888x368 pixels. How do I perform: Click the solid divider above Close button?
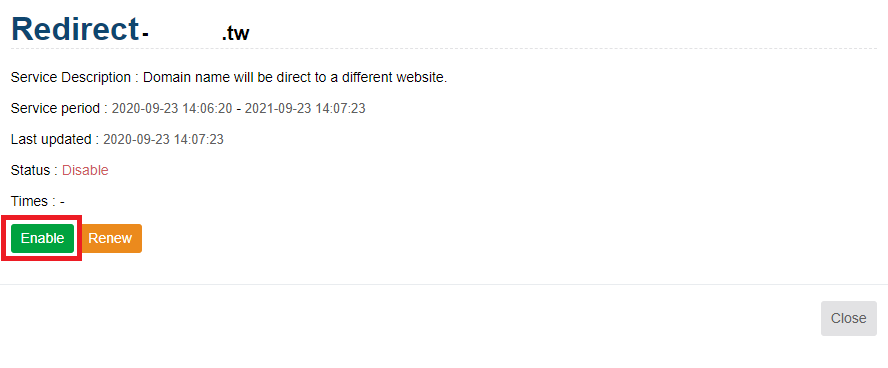(x=444, y=284)
